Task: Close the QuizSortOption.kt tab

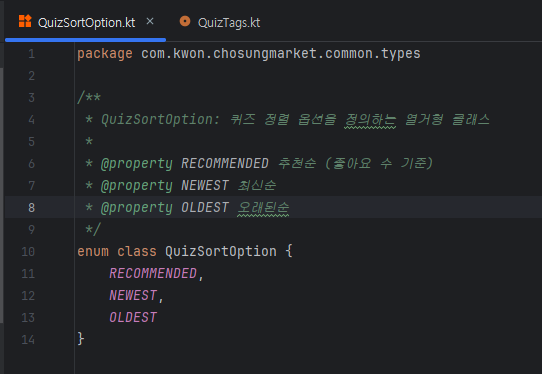Action: [150, 21]
